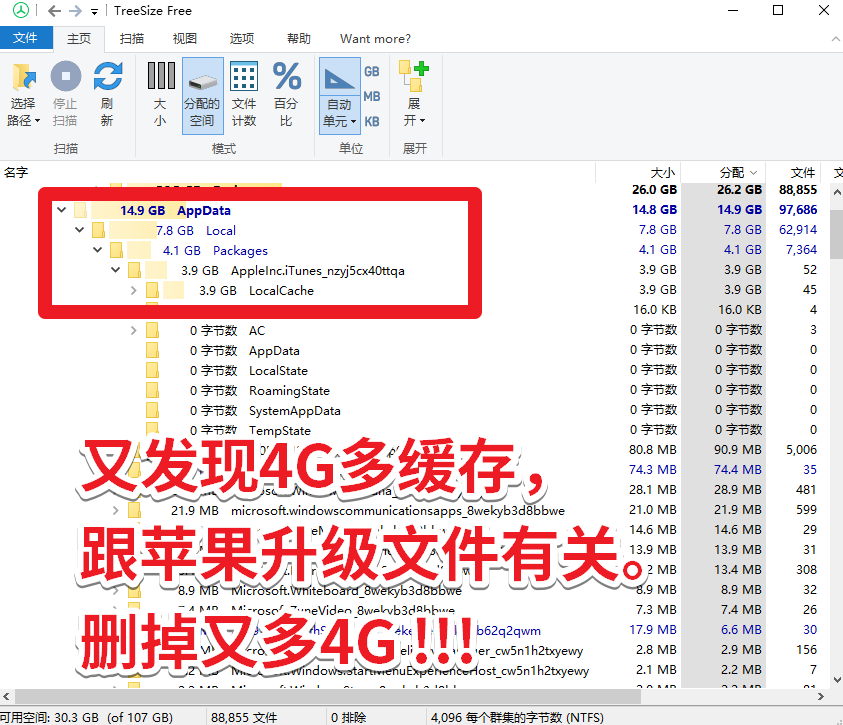Select the RoamingState folder
The image size is (843, 725).
pos(289,390)
